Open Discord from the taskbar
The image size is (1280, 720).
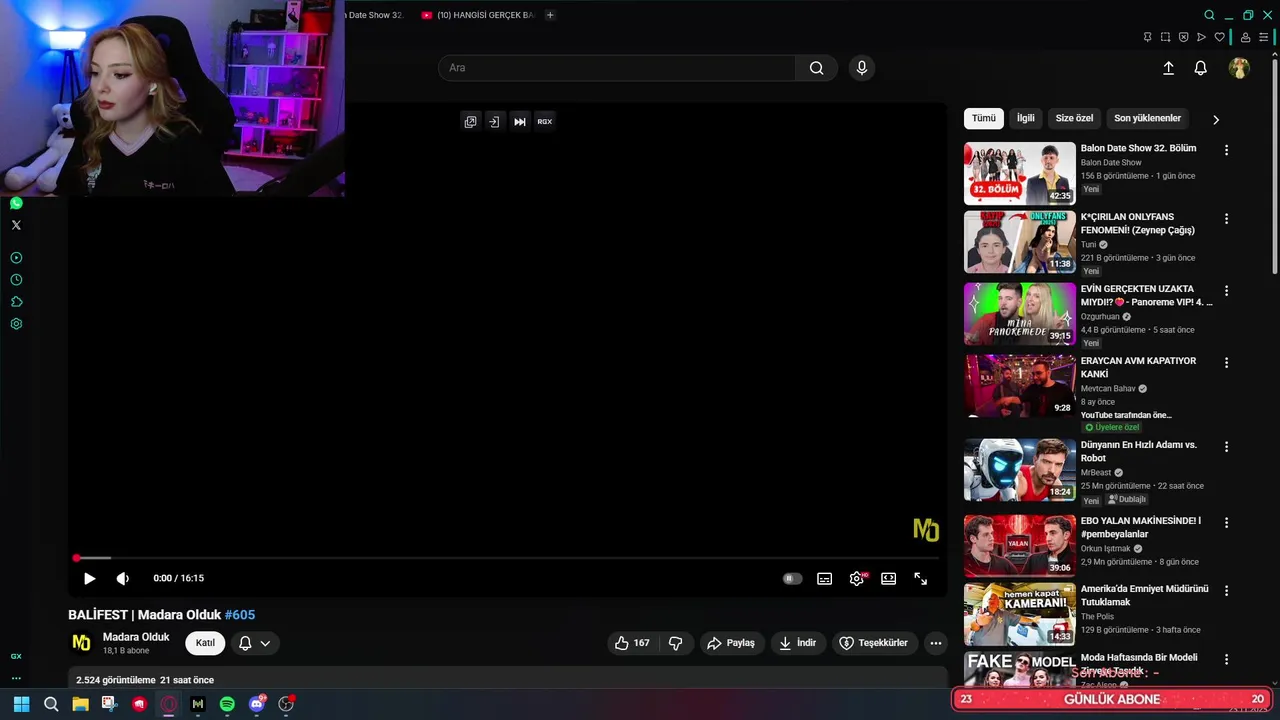click(x=257, y=704)
